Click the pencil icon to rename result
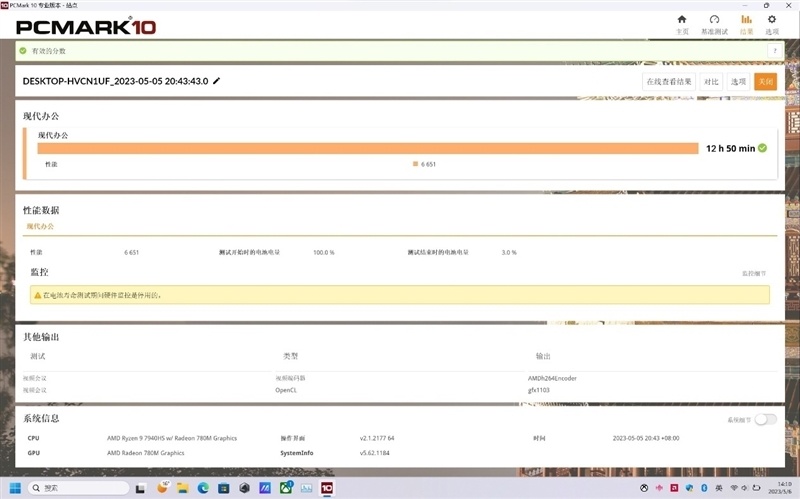 tap(216, 81)
